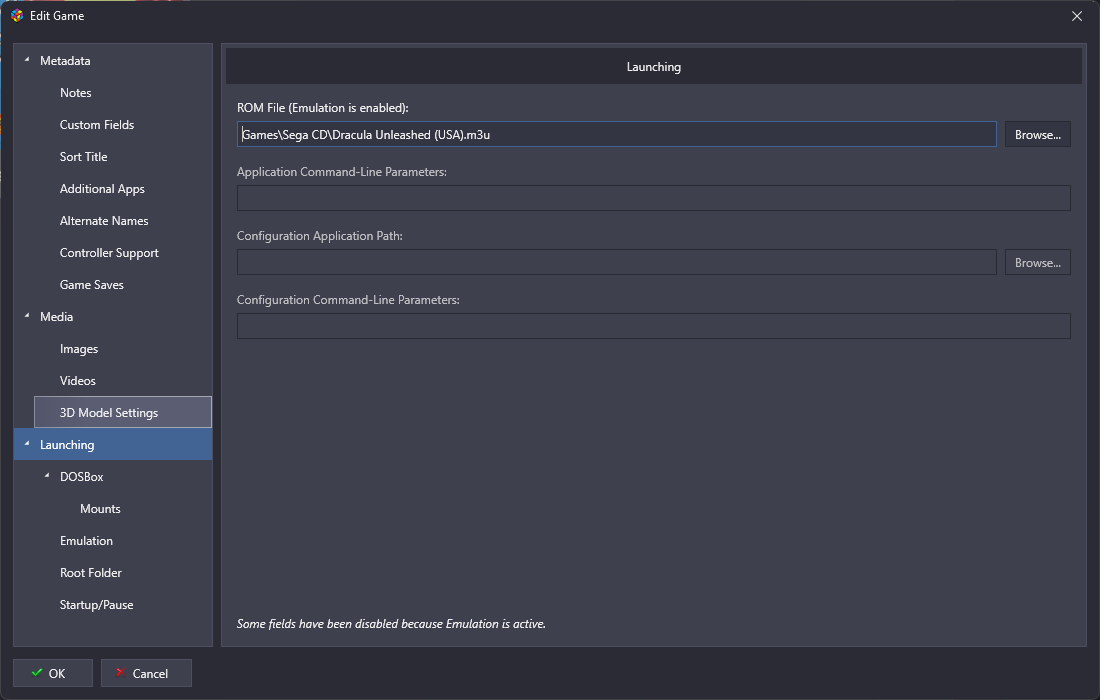Open 3D Model Settings

tap(123, 412)
